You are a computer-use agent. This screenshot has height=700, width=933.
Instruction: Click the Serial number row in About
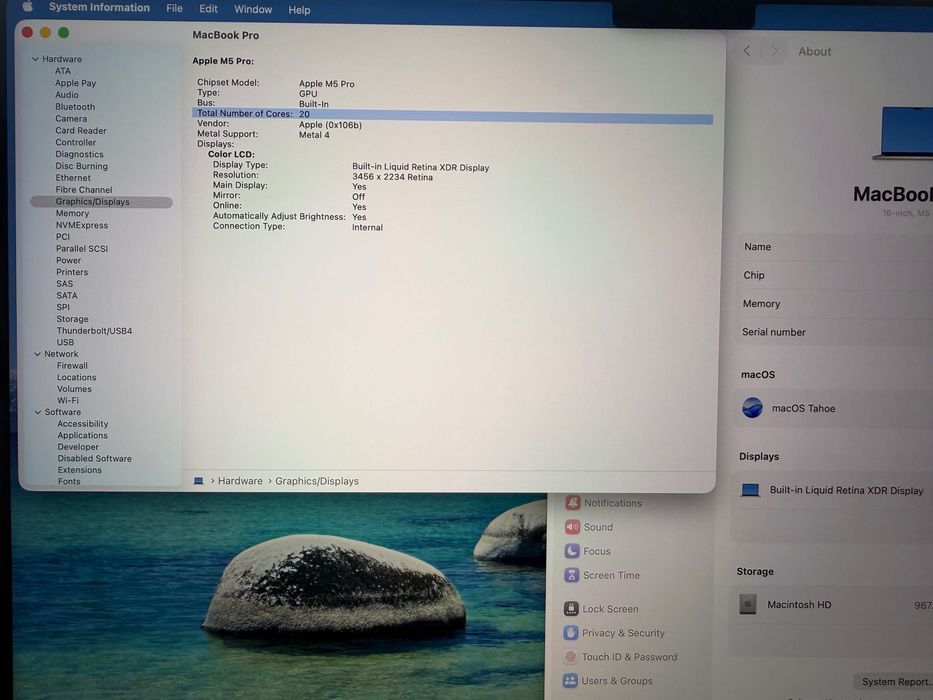click(x=834, y=332)
